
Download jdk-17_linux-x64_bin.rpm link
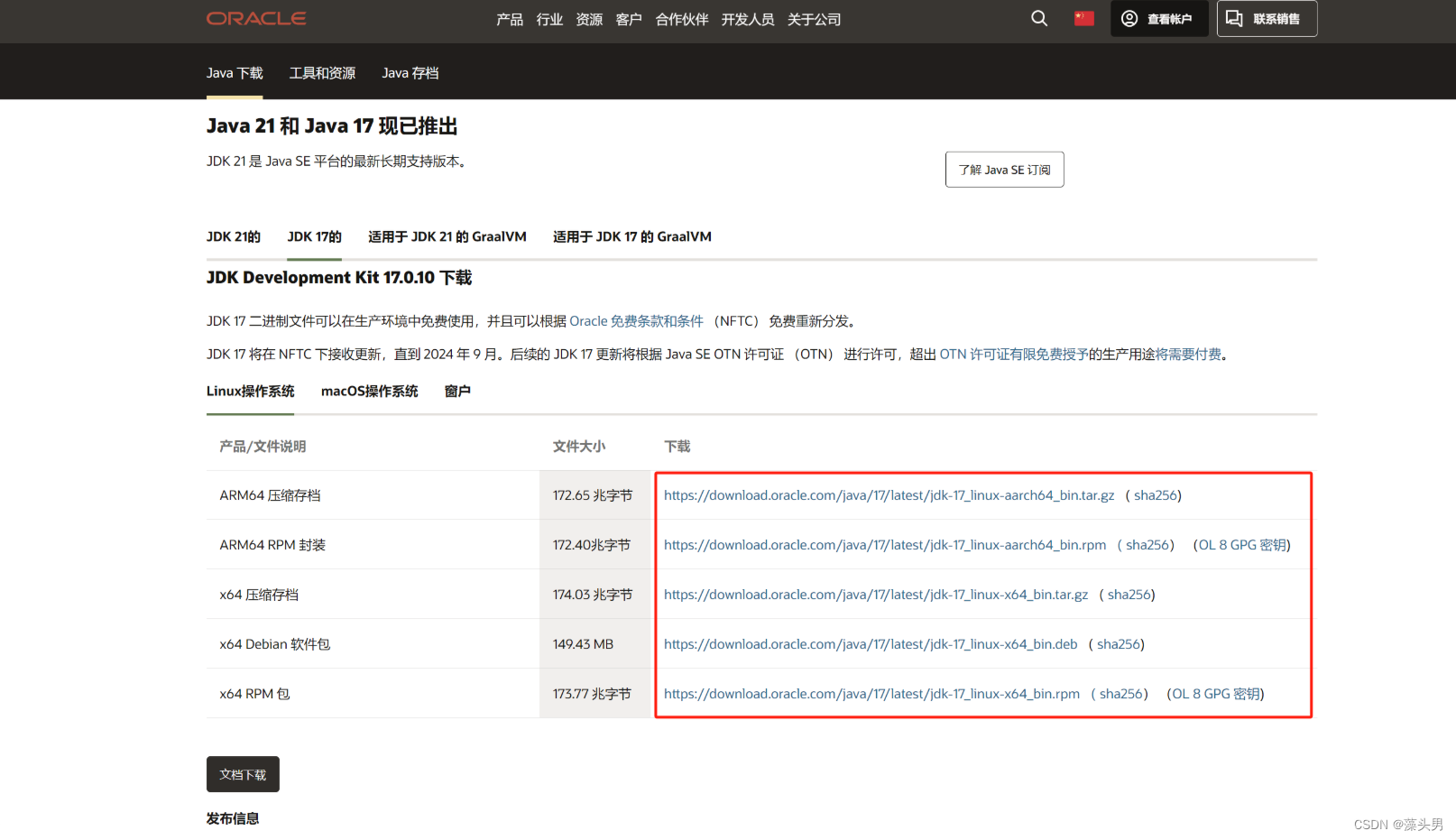click(x=872, y=694)
